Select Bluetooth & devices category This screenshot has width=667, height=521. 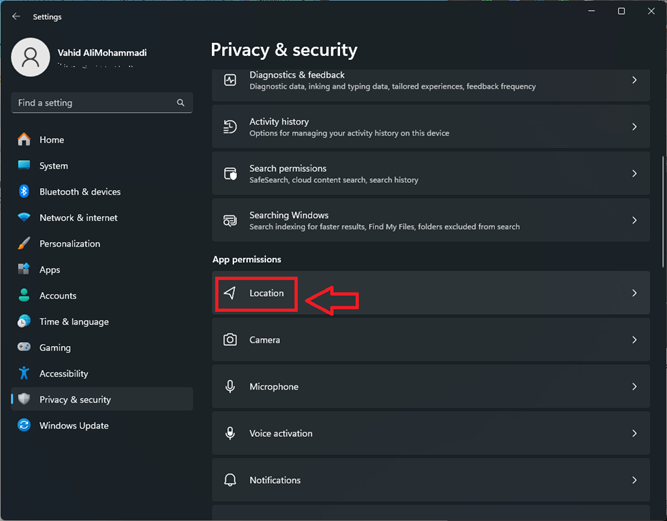[x=102, y=191]
